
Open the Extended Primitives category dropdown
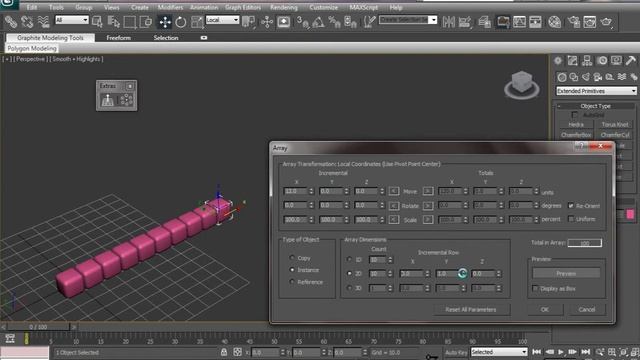tap(596, 91)
